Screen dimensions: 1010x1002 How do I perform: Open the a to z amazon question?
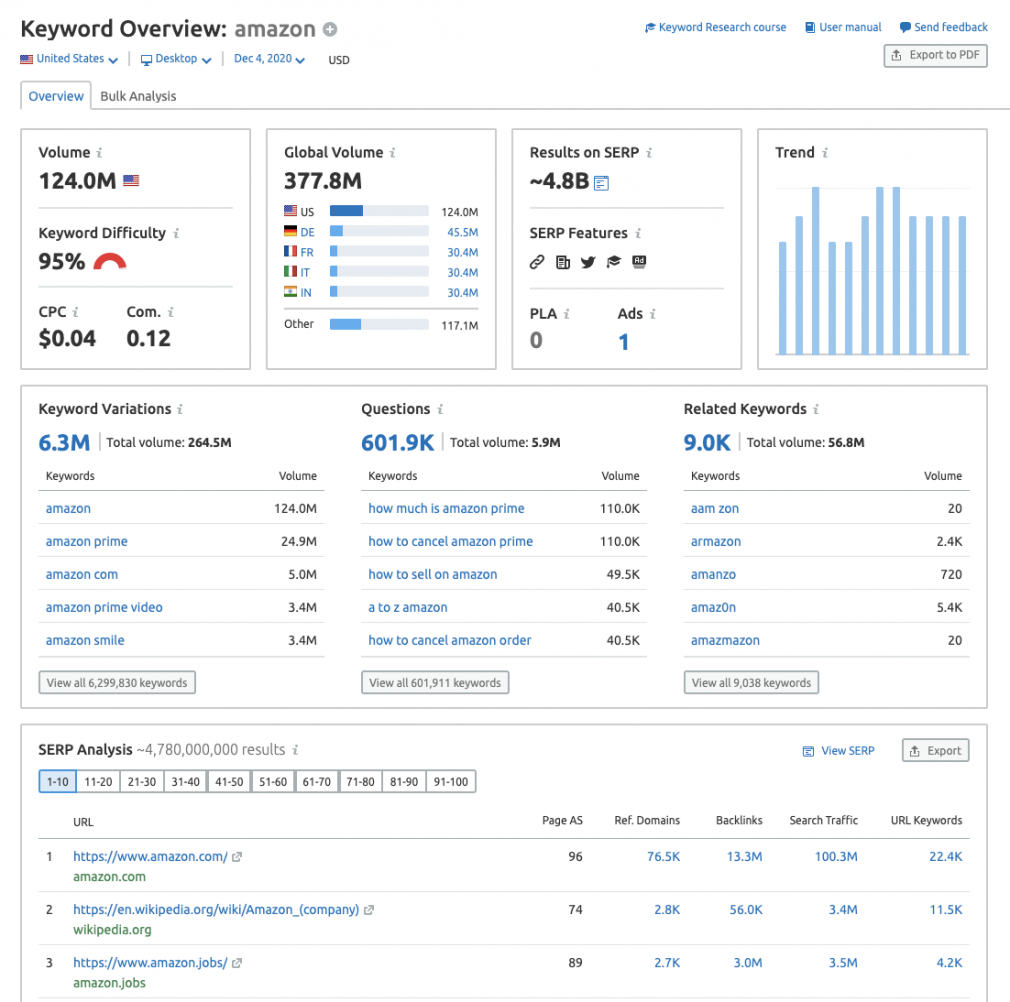(408, 607)
